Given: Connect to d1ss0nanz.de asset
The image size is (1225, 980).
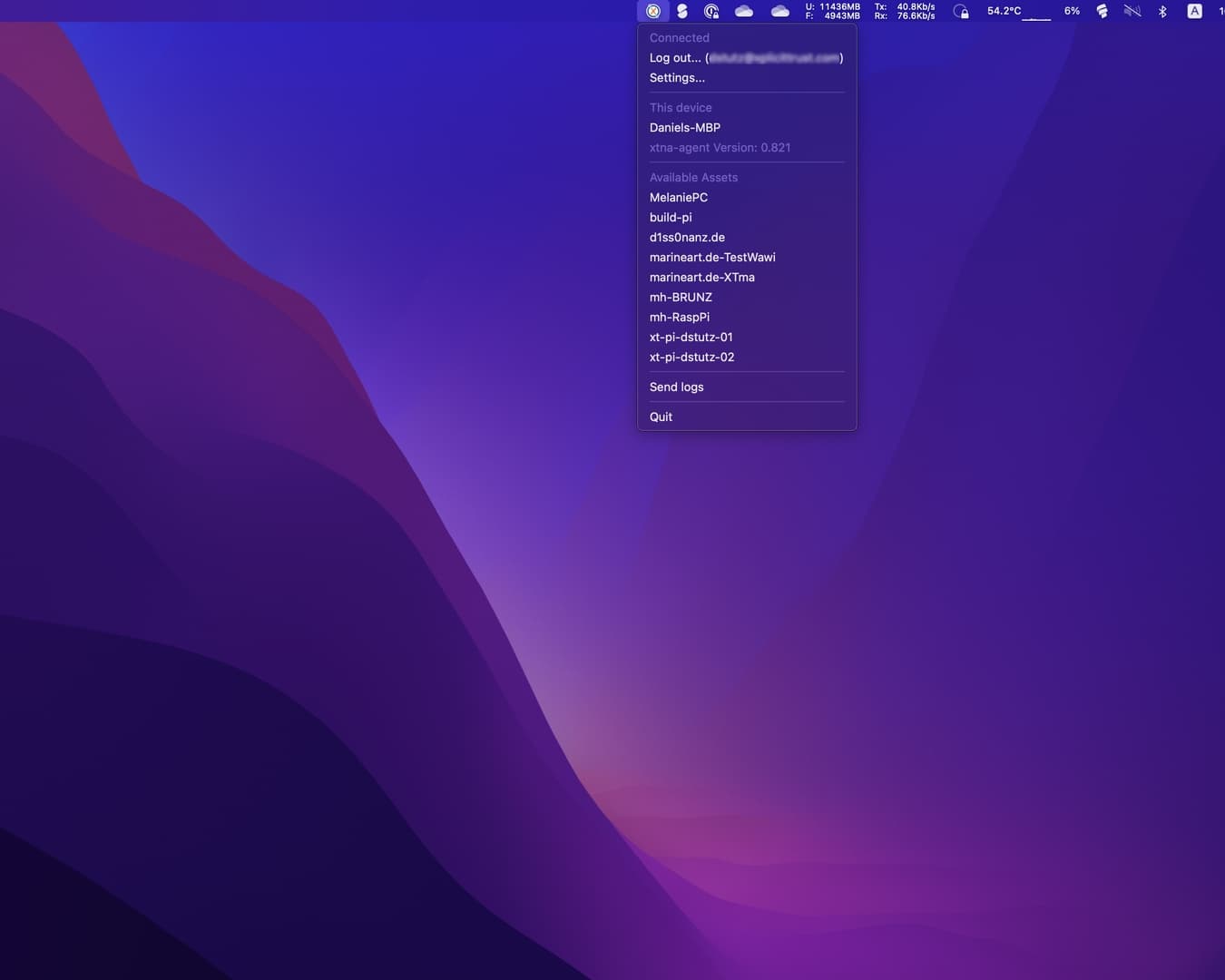Looking at the screenshot, I should pyautogui.click(x=747, y=237).
